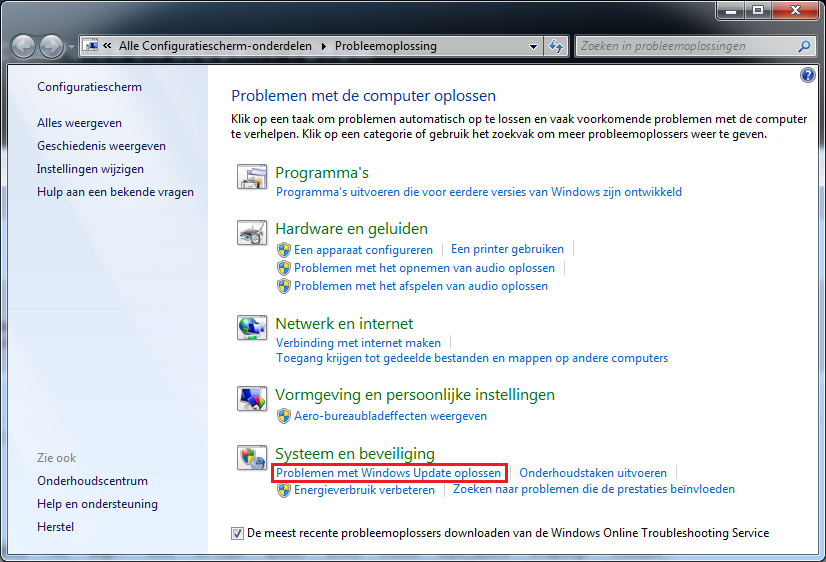Open Herstel in the sidebar
826x562 pixels.
[x=55, y=527]
